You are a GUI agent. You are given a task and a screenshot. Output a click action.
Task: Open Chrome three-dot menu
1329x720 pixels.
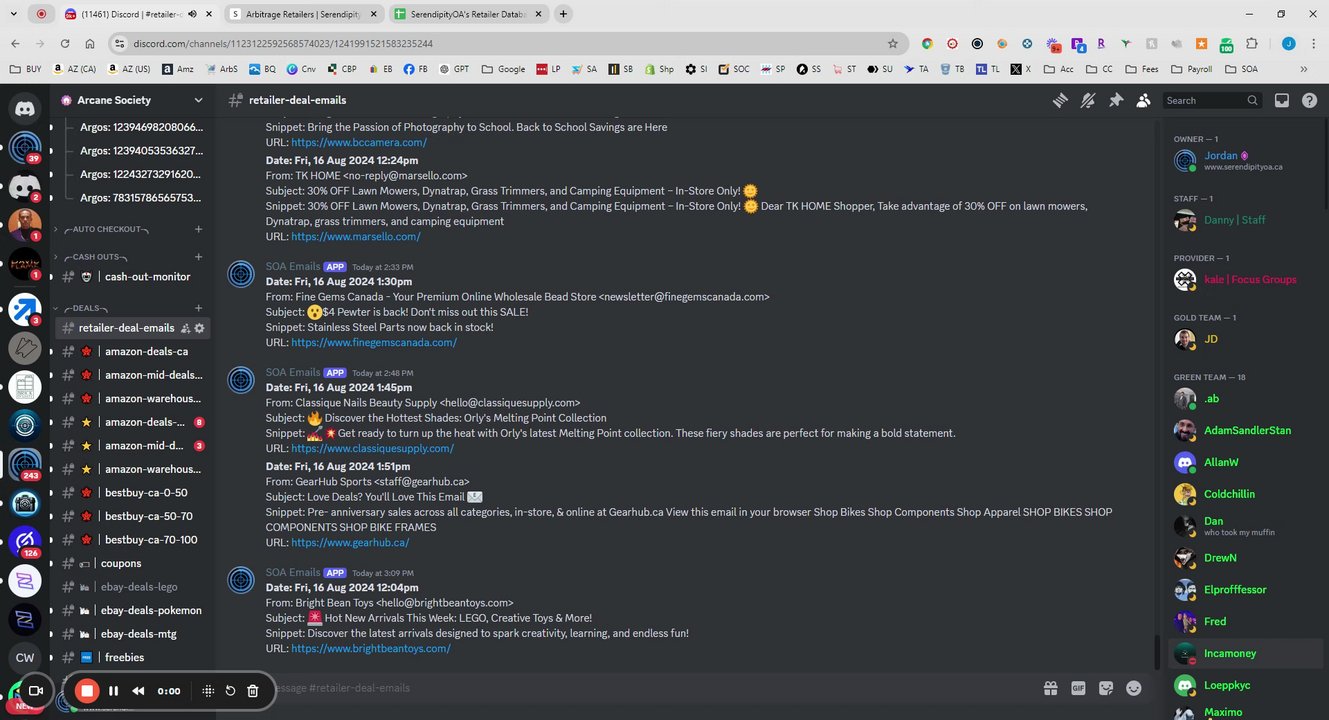pyautogui.click(x=1313, y=44)
